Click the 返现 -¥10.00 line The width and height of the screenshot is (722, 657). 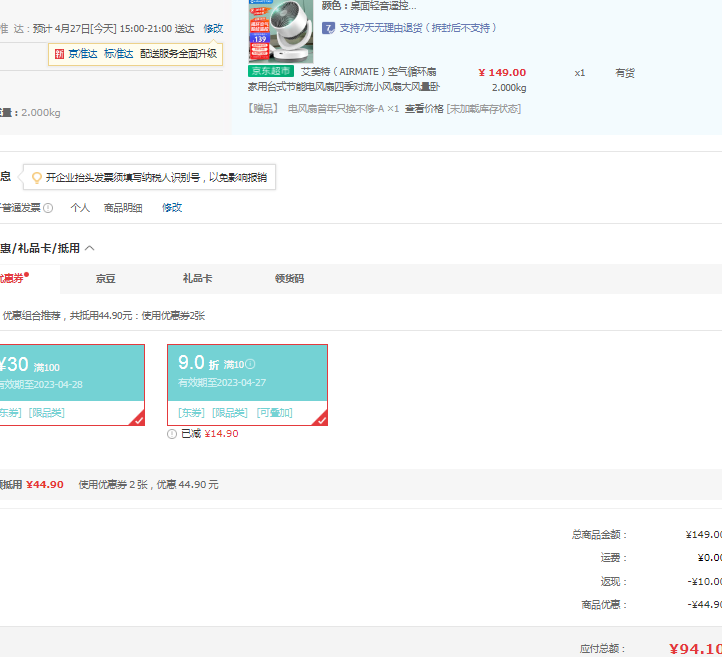point(661,581)
